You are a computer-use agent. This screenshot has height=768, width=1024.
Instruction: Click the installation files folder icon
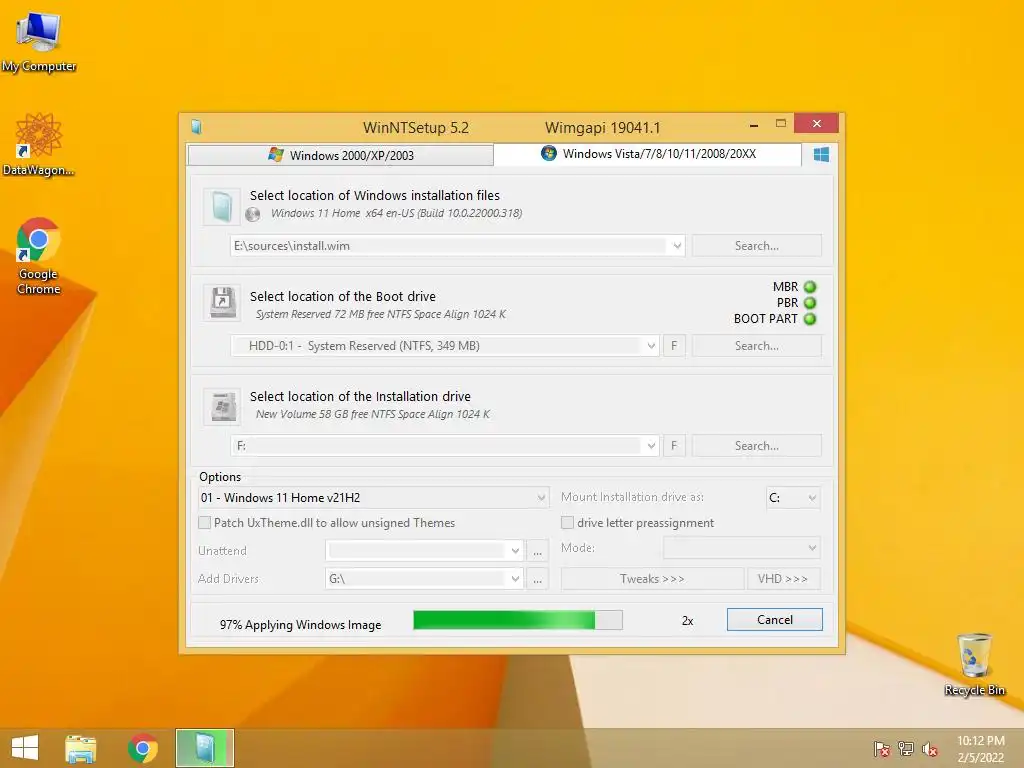[221, 206]
